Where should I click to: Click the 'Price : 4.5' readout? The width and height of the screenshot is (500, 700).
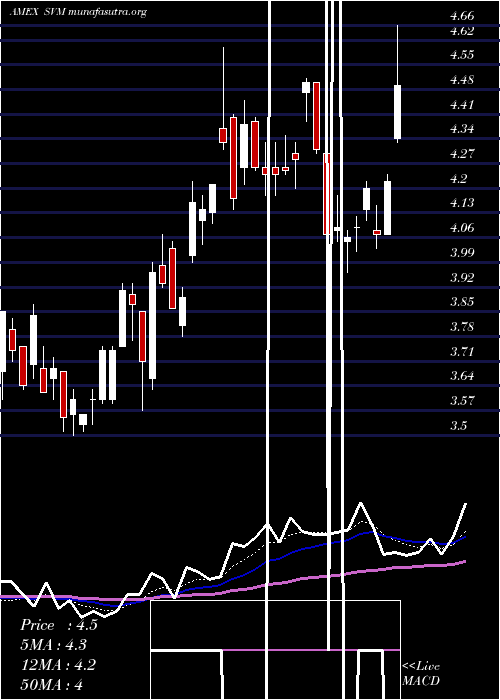pyautogui.click(x=58, y=625)
